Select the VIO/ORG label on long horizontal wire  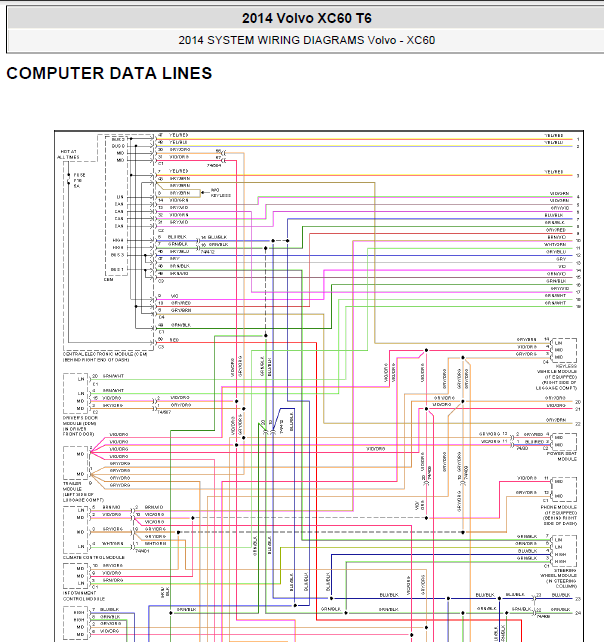click(376, 449)
